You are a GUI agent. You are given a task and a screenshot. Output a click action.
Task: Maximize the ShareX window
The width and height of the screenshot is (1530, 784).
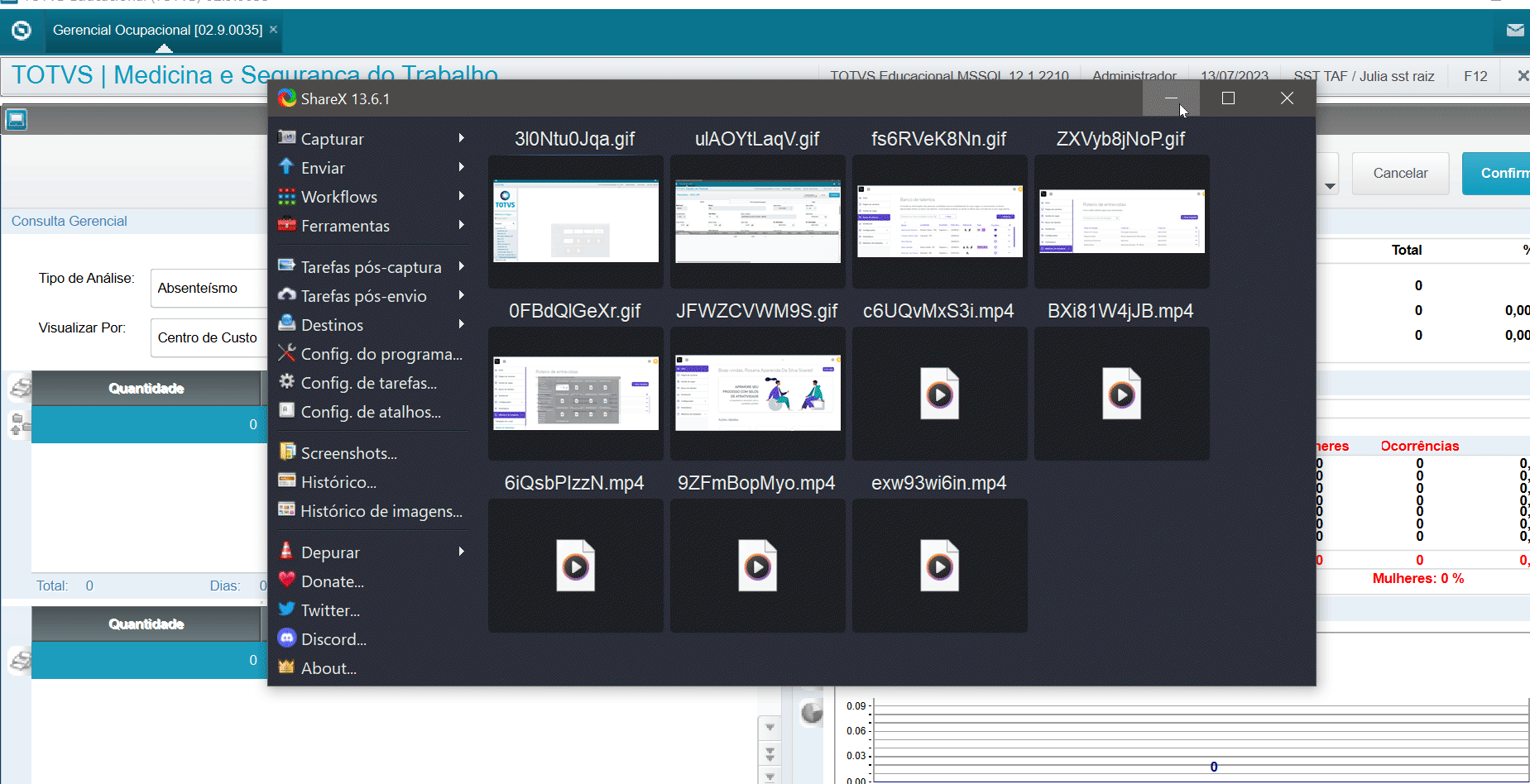(x=1229, y=98)
